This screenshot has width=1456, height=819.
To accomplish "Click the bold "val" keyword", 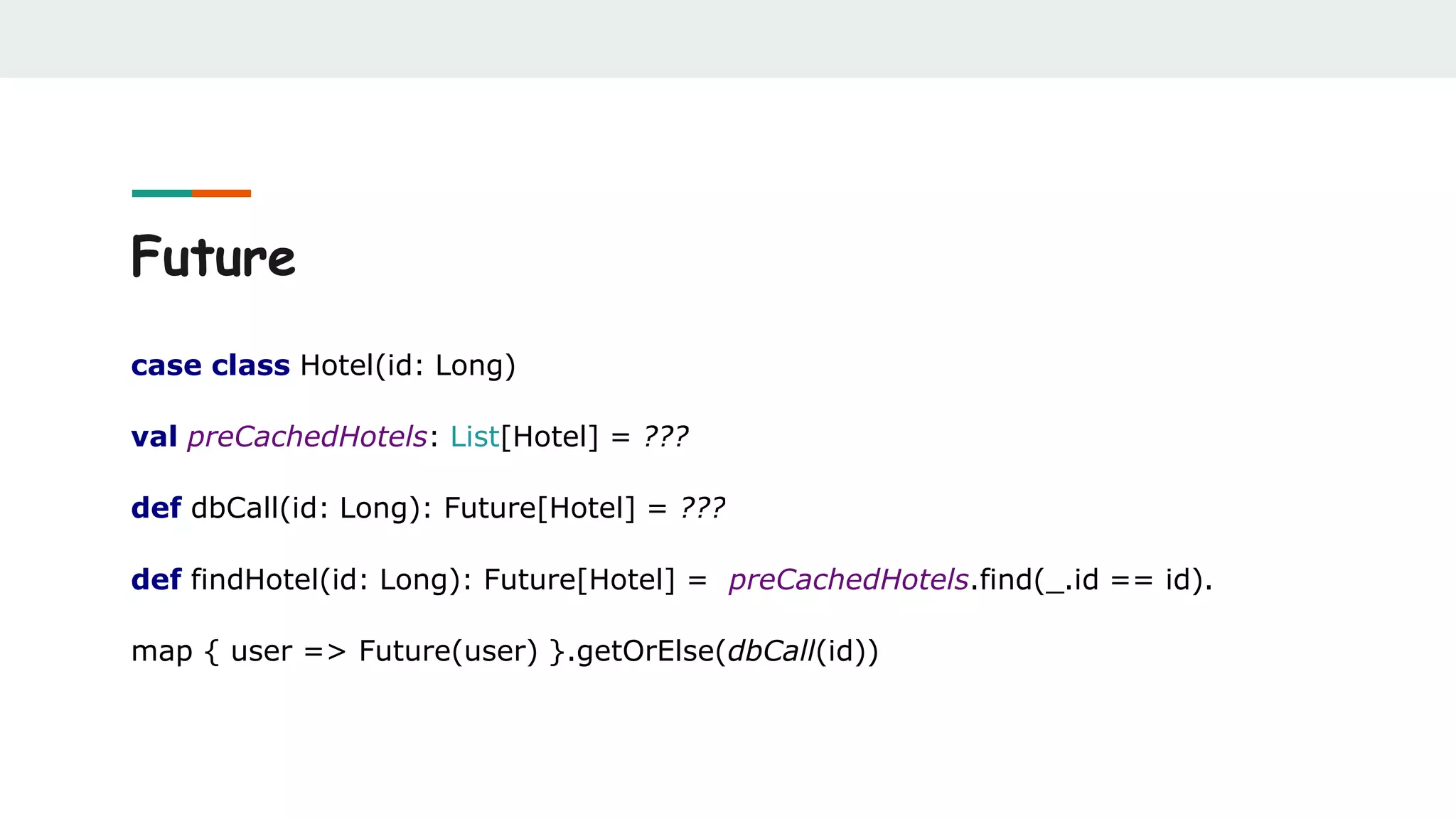I will (x=154, y=437).
